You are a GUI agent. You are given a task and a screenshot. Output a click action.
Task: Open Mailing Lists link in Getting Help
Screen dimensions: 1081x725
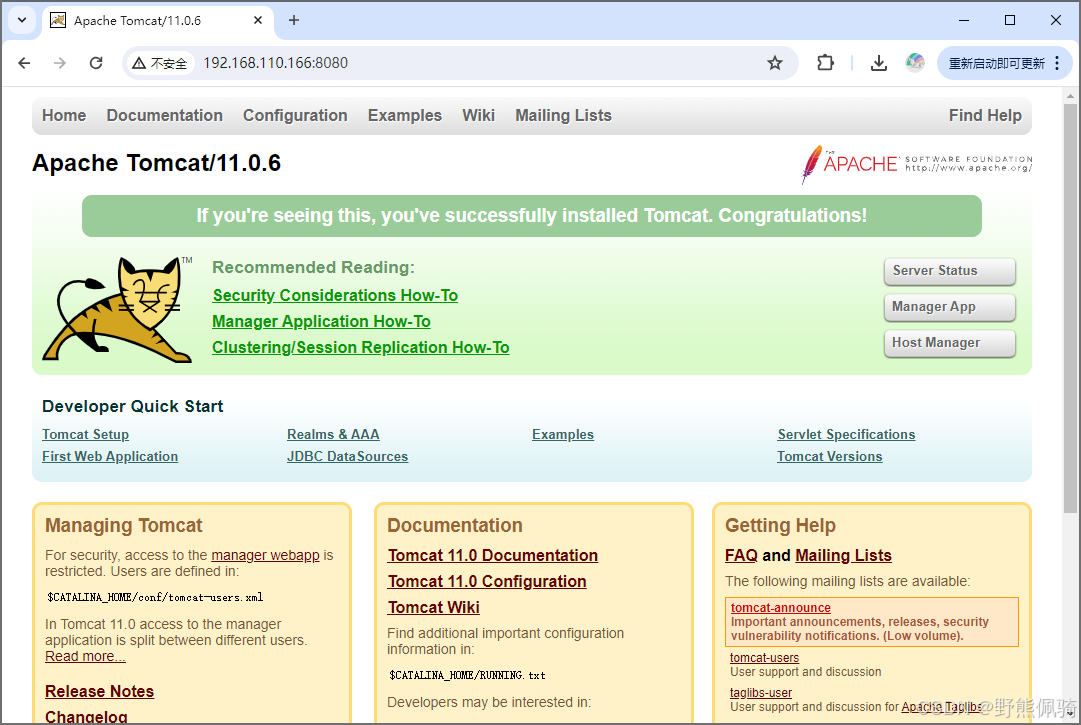coord(843,555)
